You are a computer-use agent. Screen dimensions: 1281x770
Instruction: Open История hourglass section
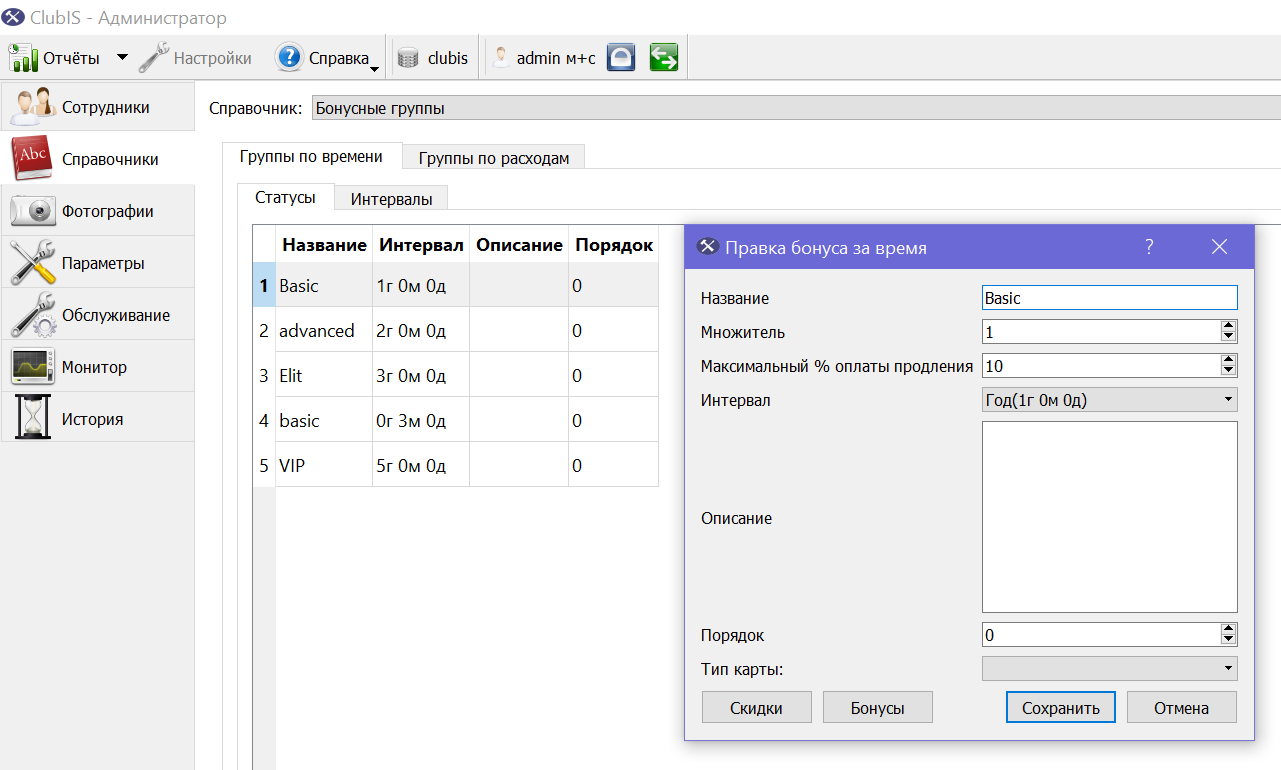tap(98, 419)
